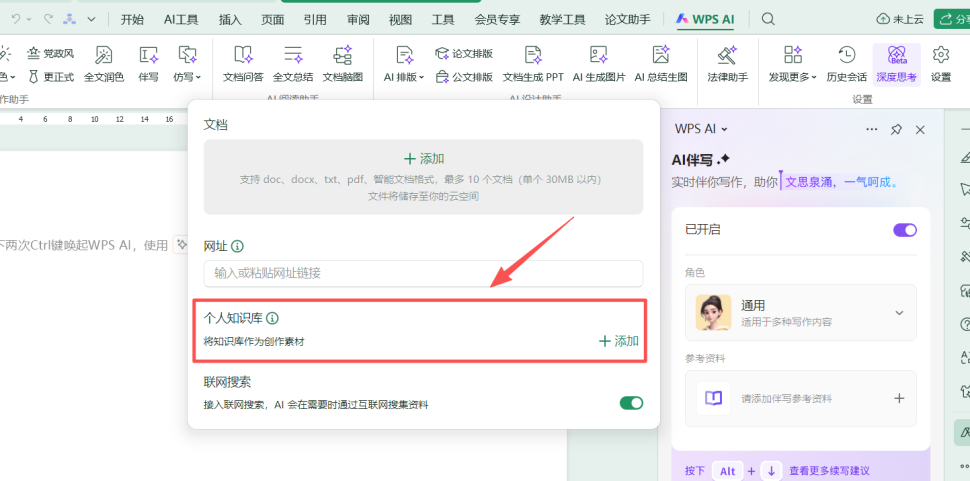Image resolution: width=970 pixels, height=481 pixels.
Task: Open the 党政风 writing style tool
Action: pyautogui.click(x=51, y=54)
